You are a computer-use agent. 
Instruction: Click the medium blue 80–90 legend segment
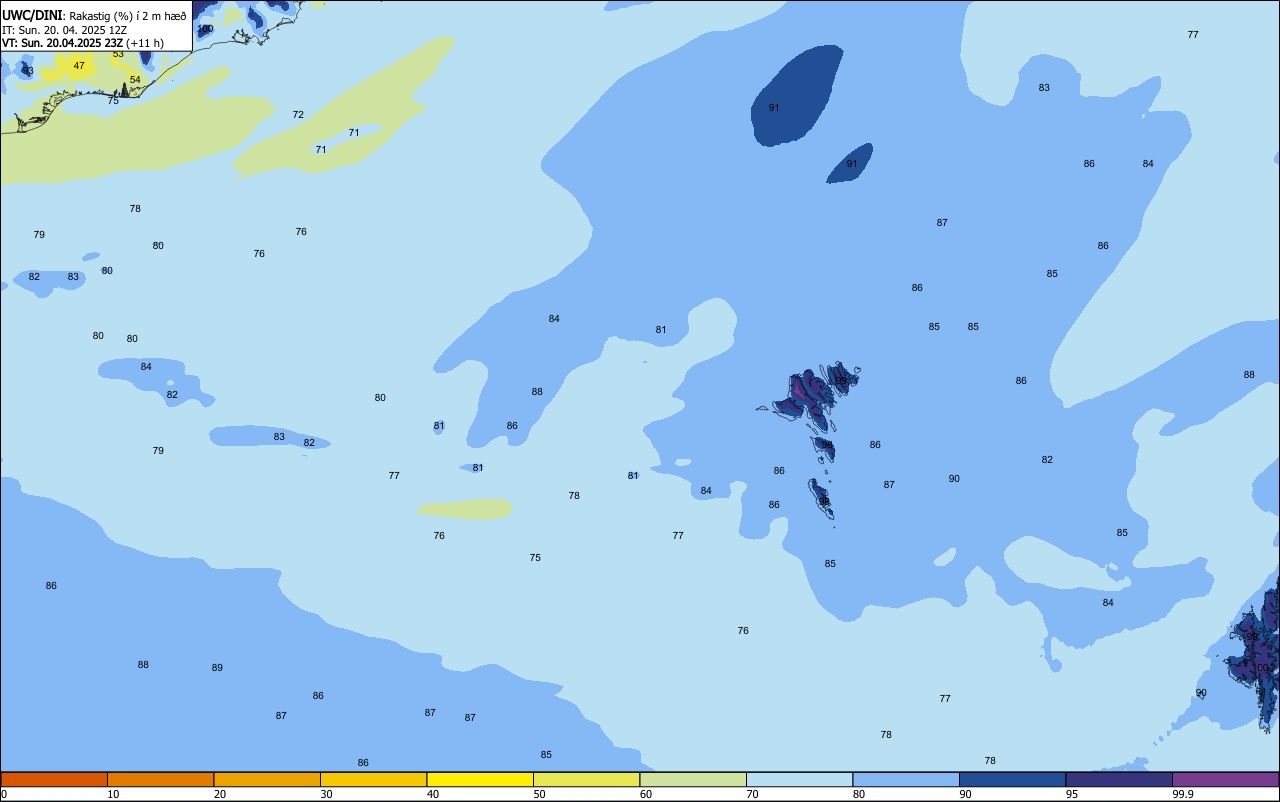click(x=906, y=779)
